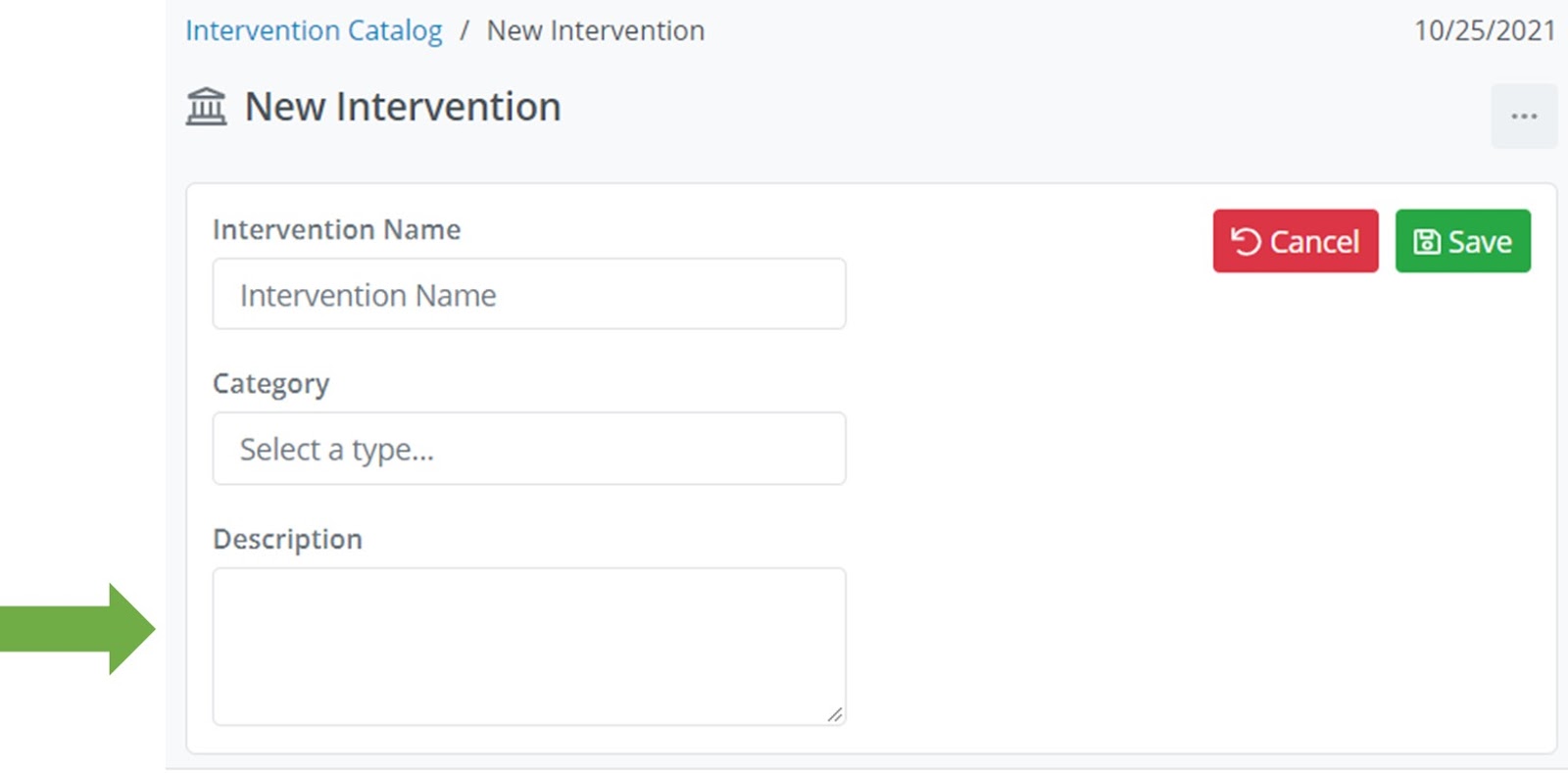Screen dimensions: 1568x773
Task: Click the Description box resize handle
Action: [x=834, y=714]
